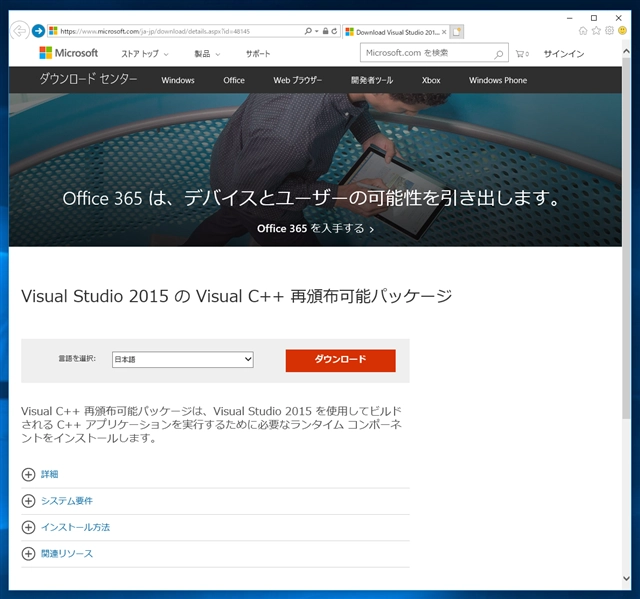
Task: Click the smiley feedback icon
Action: coord(622,31)
